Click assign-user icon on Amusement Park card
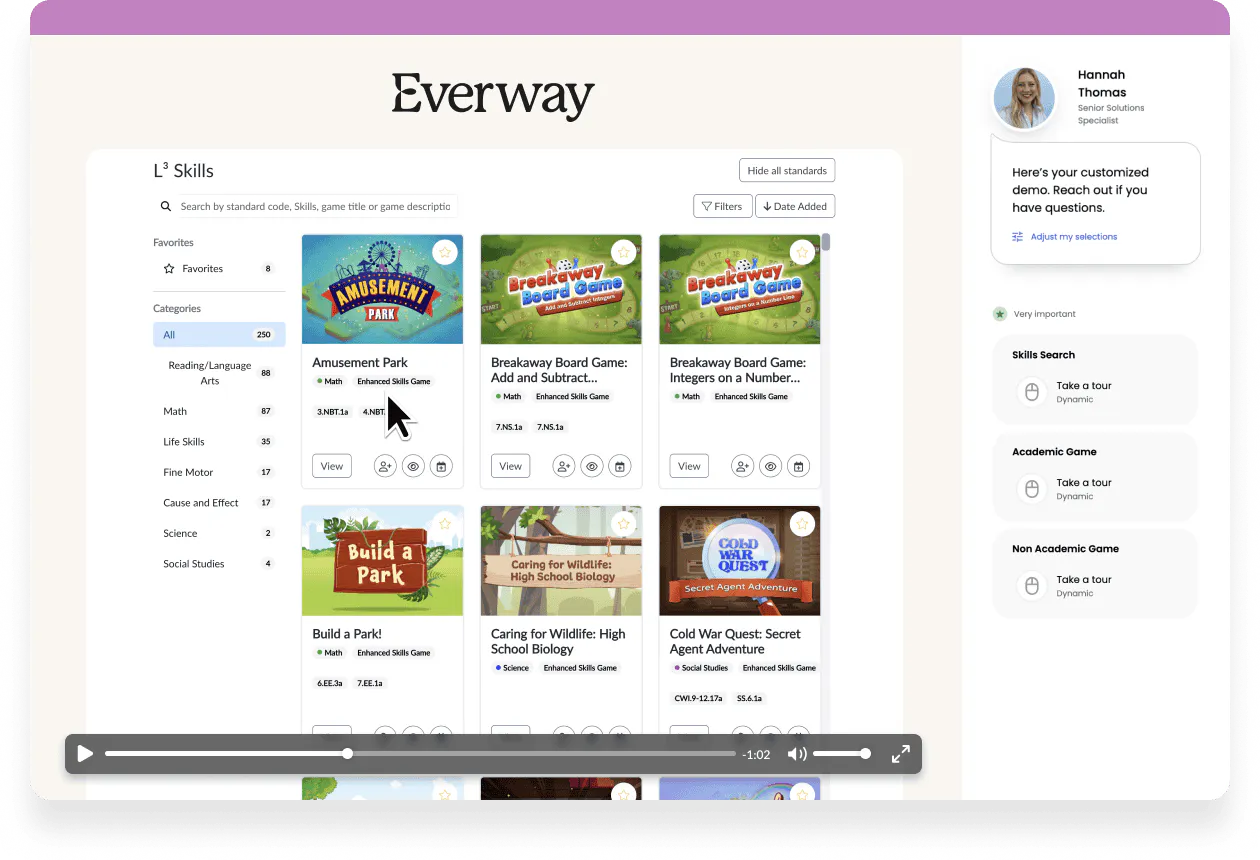The width and height of the screenshot is (1260, 860). (x=385, y=466)
